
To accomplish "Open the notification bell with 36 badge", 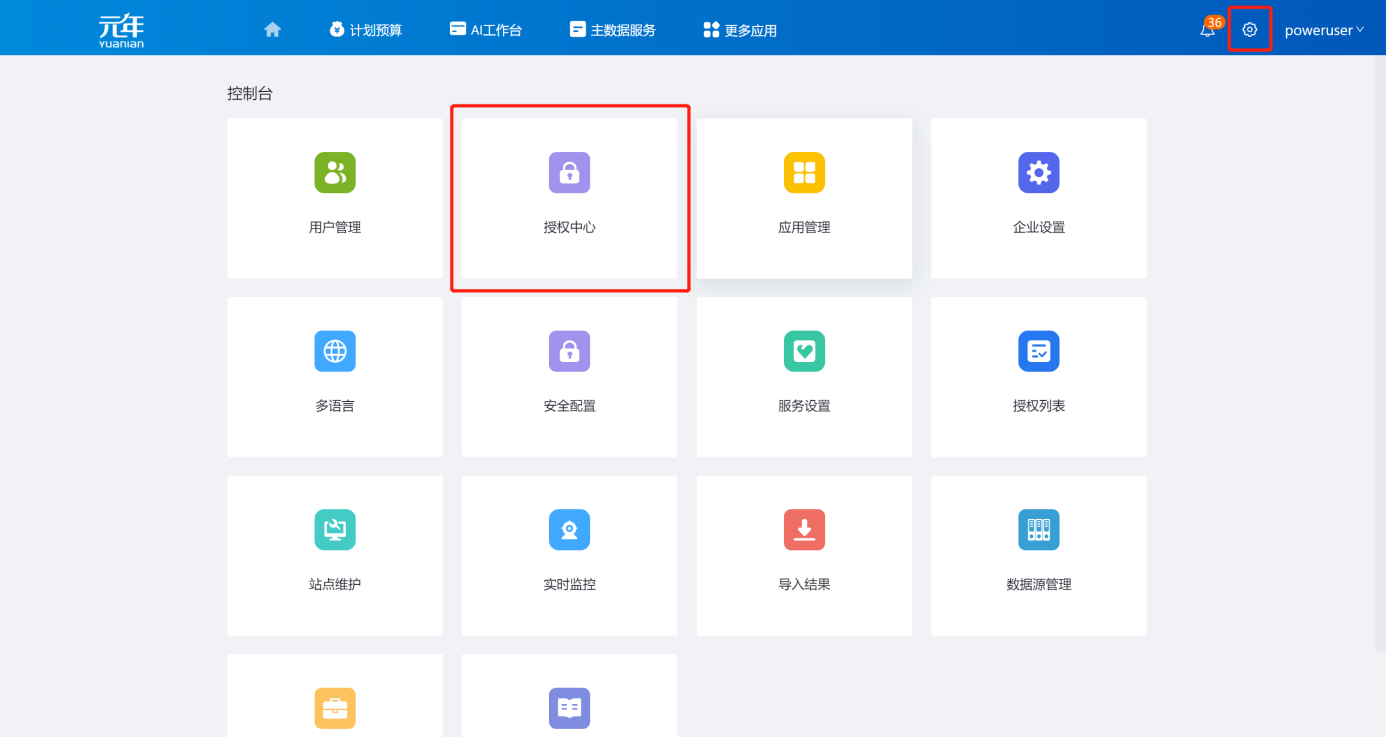I will coord(1208,30).
